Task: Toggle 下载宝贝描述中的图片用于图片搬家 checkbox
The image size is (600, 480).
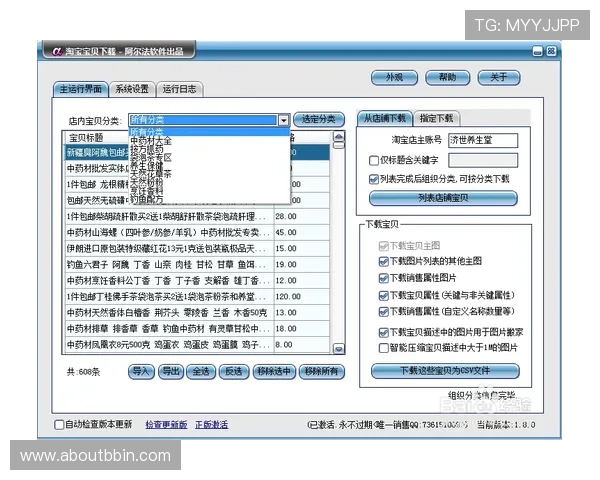Action: [383, 333]
